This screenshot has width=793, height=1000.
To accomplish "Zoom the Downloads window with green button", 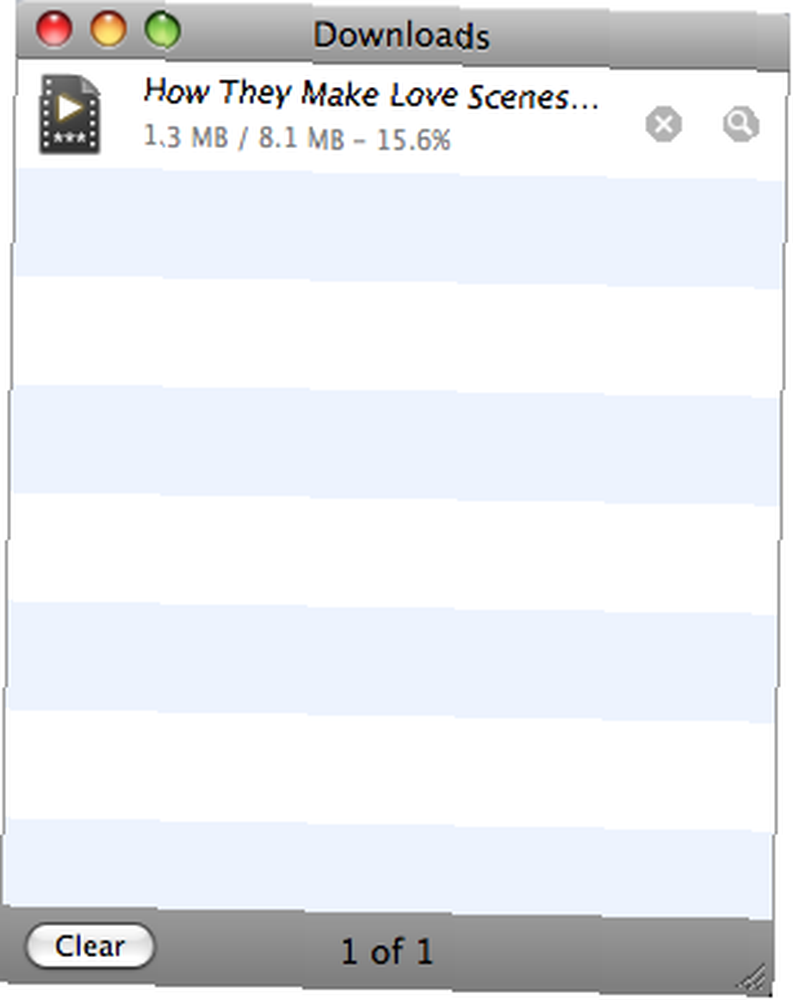I will click(163, 30).
